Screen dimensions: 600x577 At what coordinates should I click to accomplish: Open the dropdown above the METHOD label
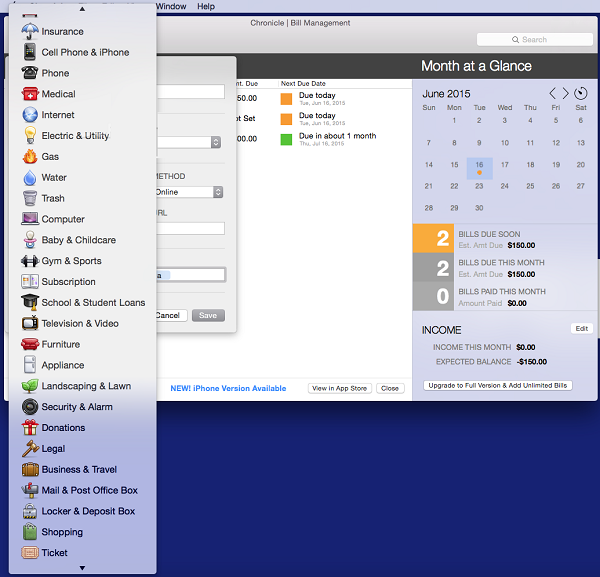189,142
